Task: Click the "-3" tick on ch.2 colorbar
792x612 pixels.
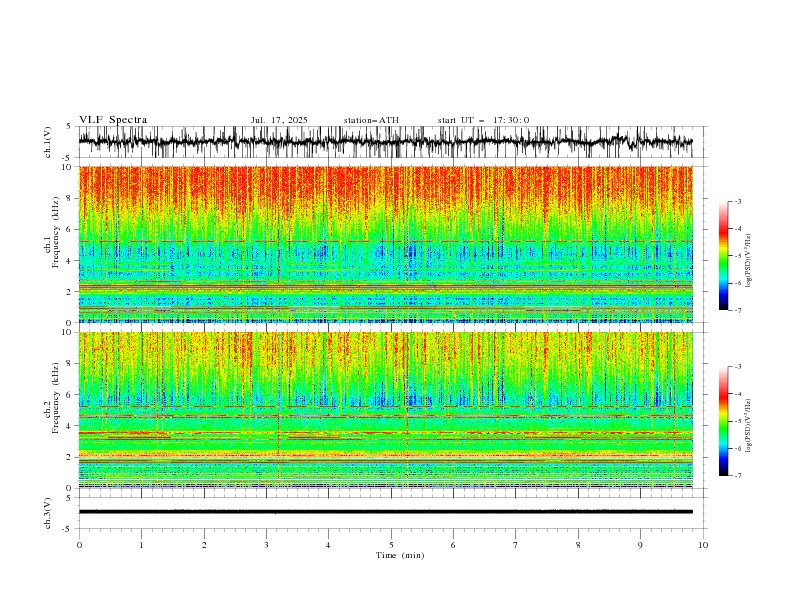Action: 738,367
